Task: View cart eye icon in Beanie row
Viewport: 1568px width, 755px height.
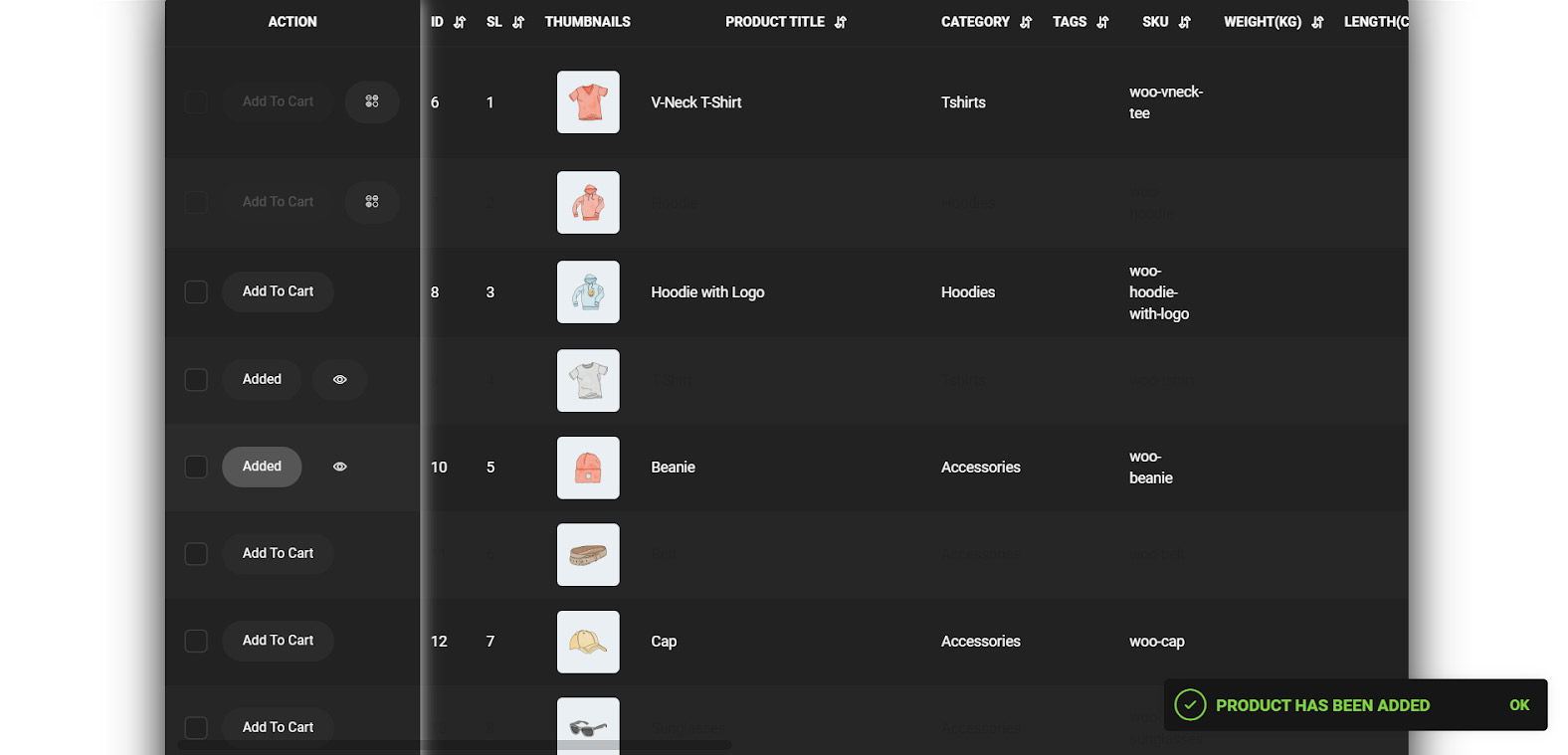Action: coord(339,467)
